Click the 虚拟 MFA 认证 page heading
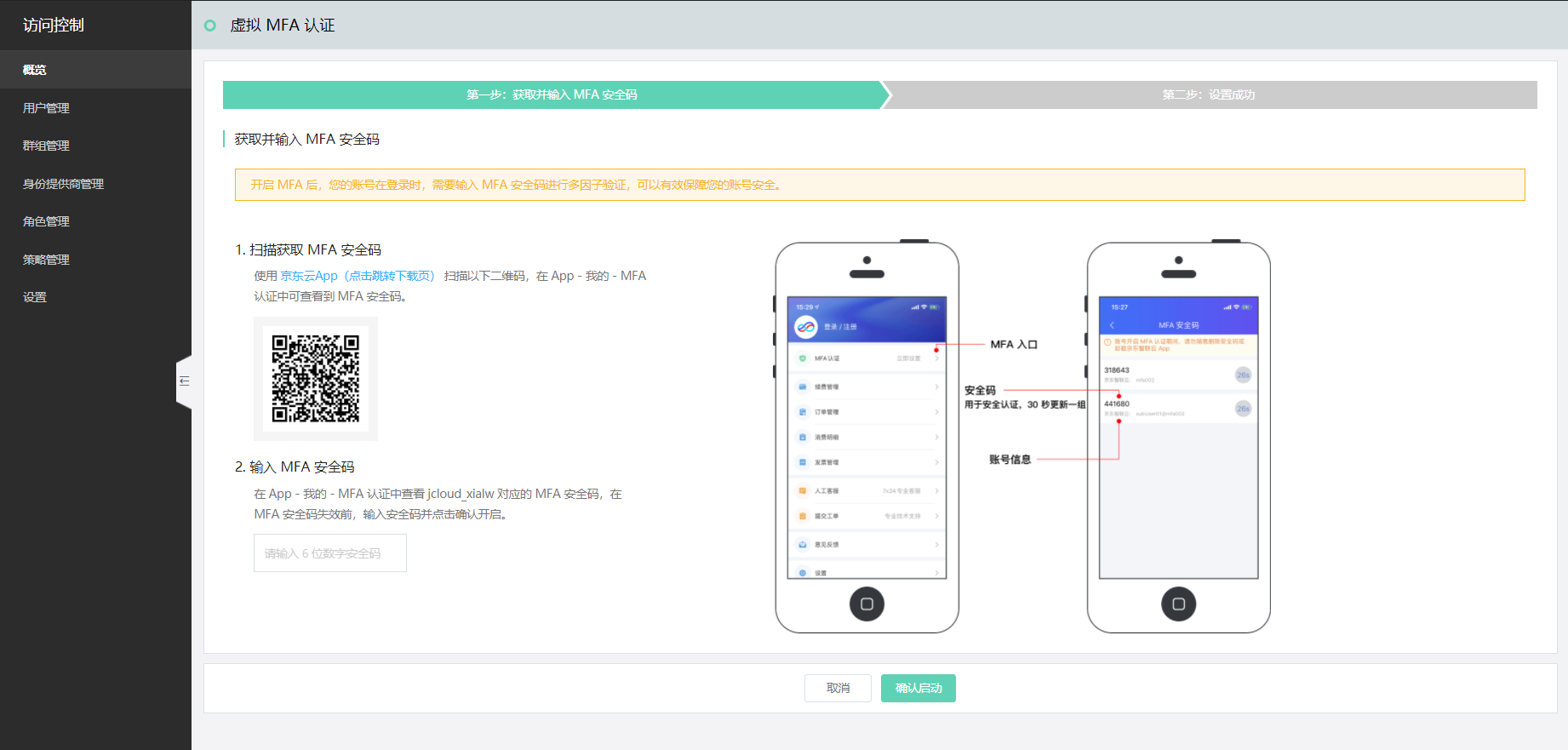This screenshot has width=1568, height=750. click(x=283, y=26)
